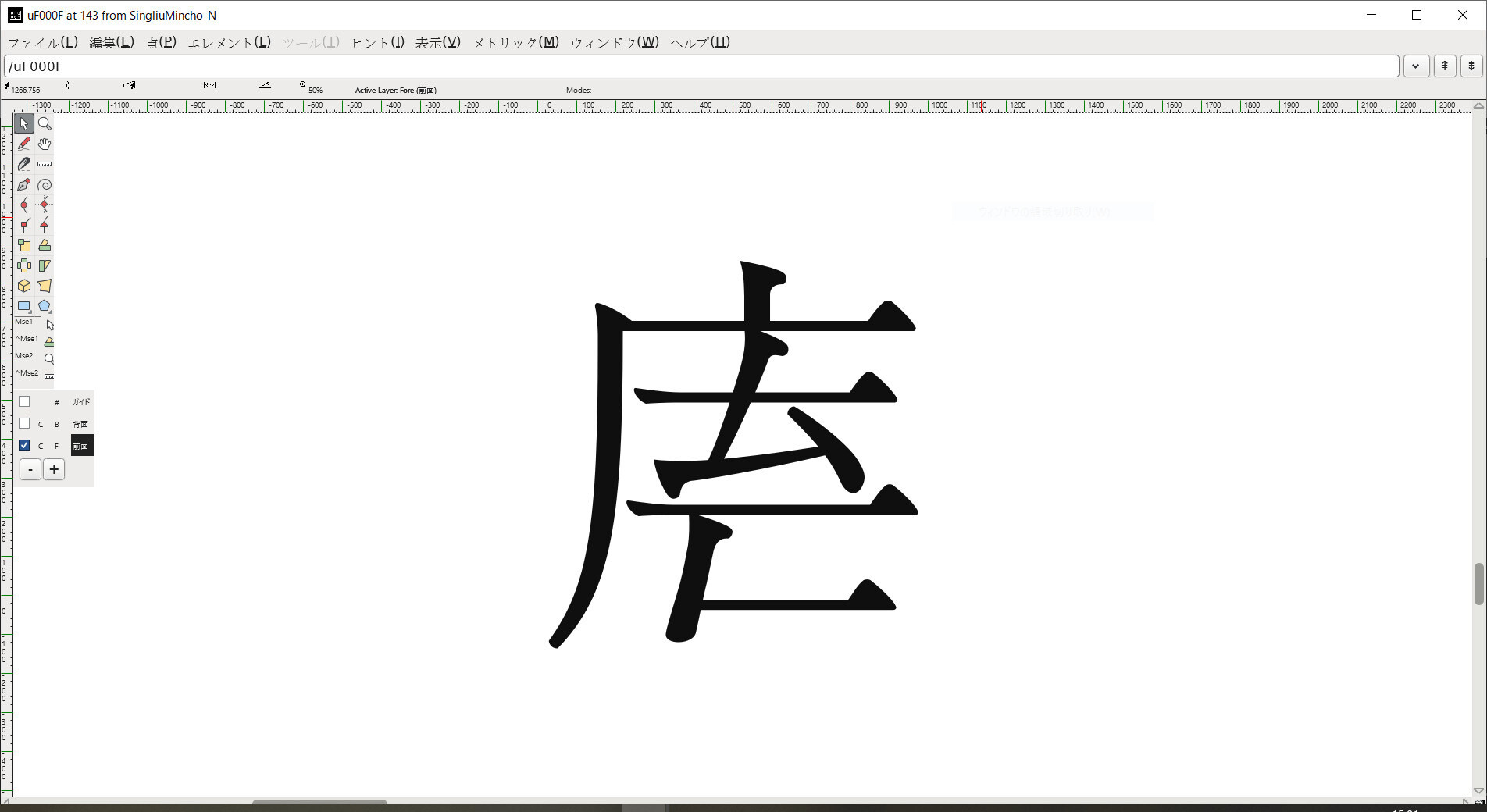
Task: Activate the Spiro curve tool
Action: click(x=45, y=185)
